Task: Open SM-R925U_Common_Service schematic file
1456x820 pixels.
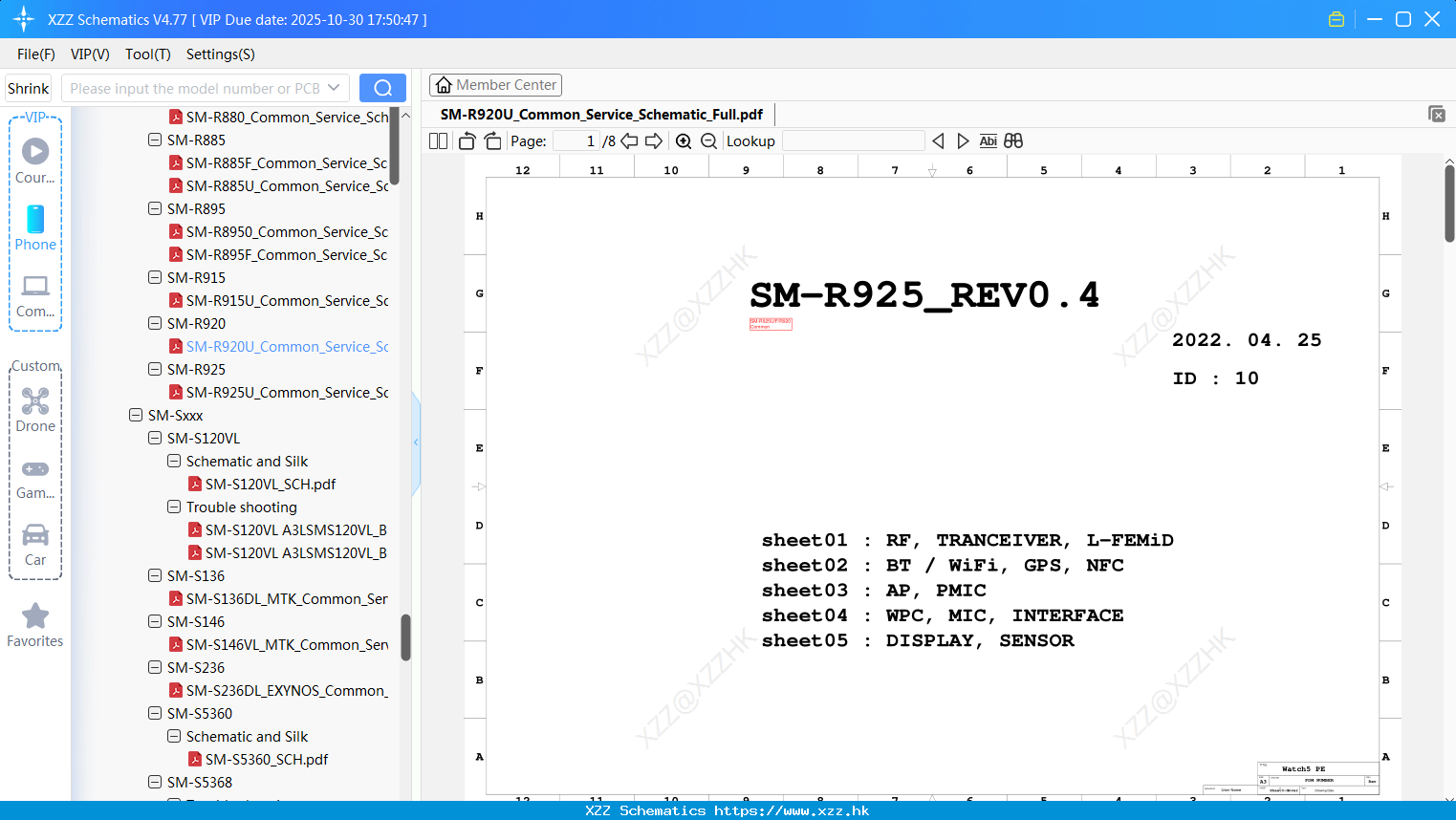Action: pyautogui.click(x=278, y=393)
